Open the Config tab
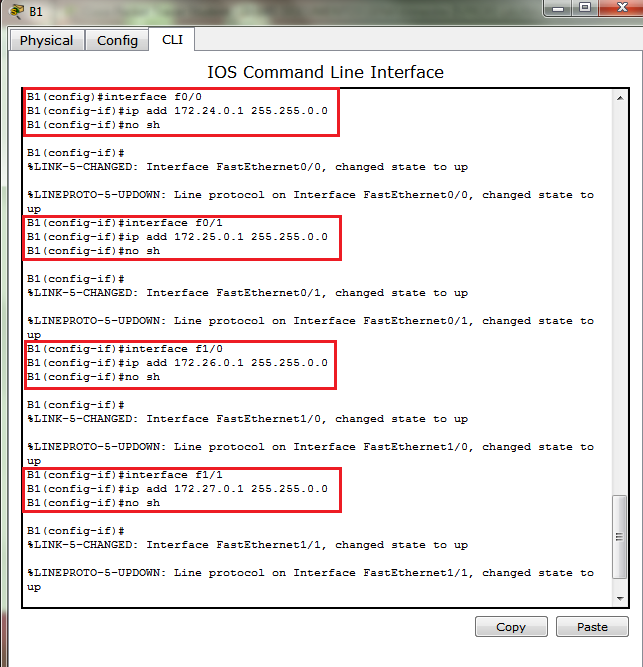This screenshot has width=643, height=667. tap(117, 40)
